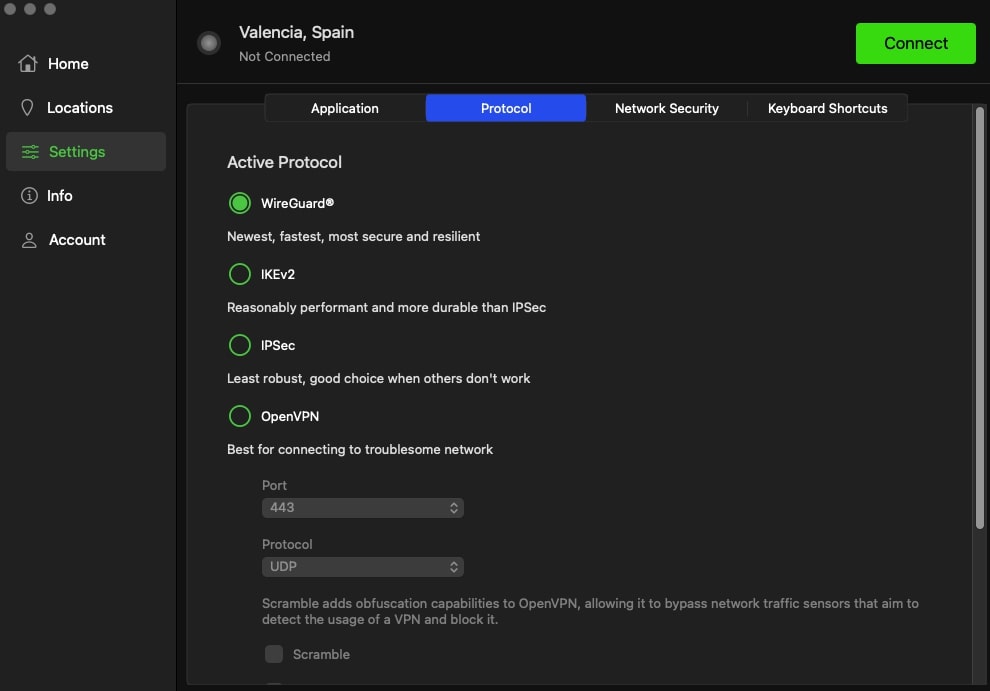Click the vertical scrollbar in settings pane
This screenshot has width=990, height=691.
[979, 318]
